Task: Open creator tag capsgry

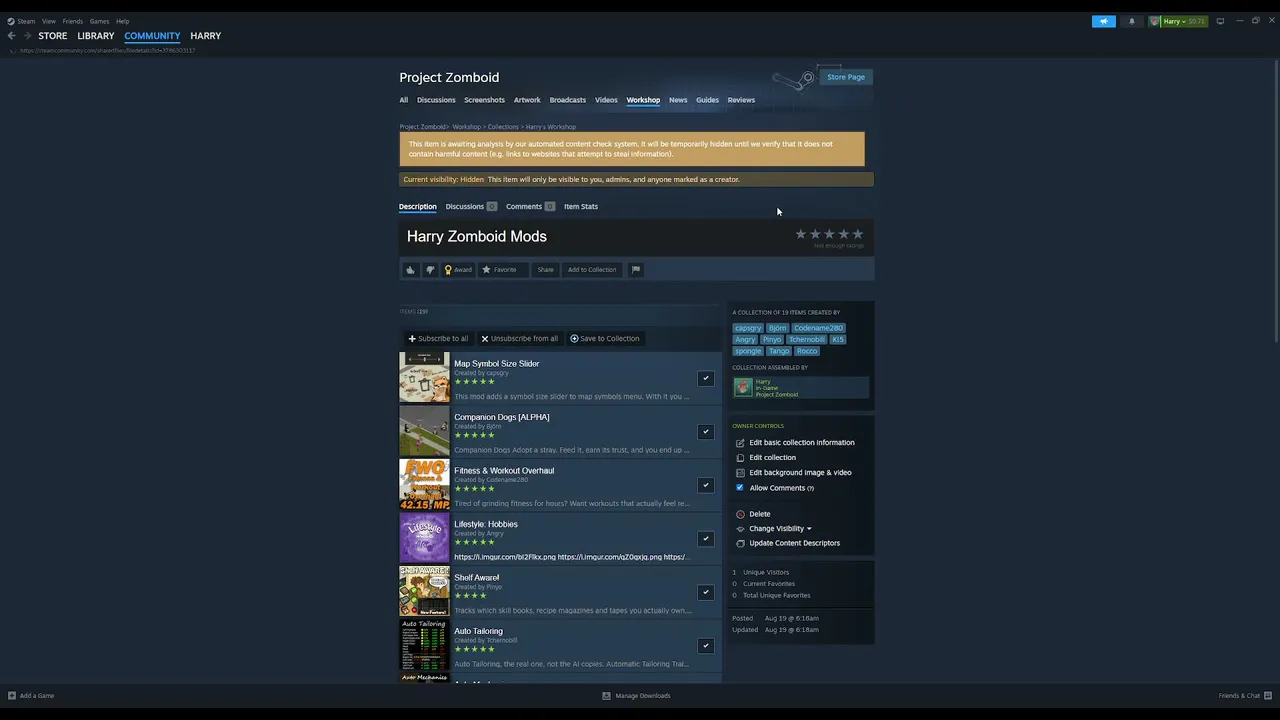Action: pyautogui.click(x=748, y=328)
